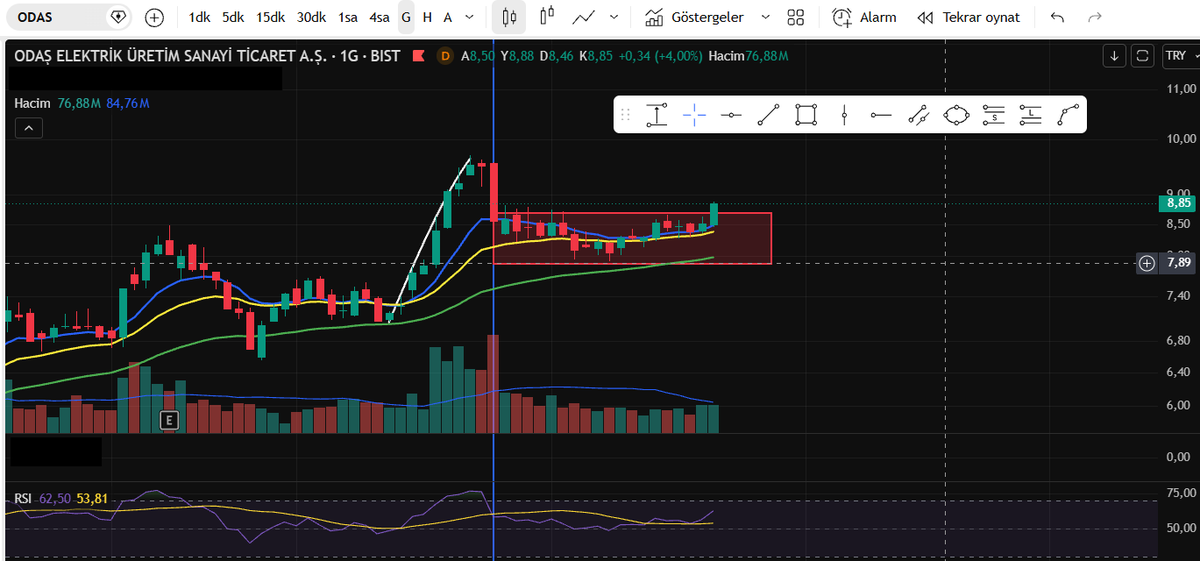Undo the last chart action
The width and height of the screenshot is (1200, 561).
click(1058, 17)
